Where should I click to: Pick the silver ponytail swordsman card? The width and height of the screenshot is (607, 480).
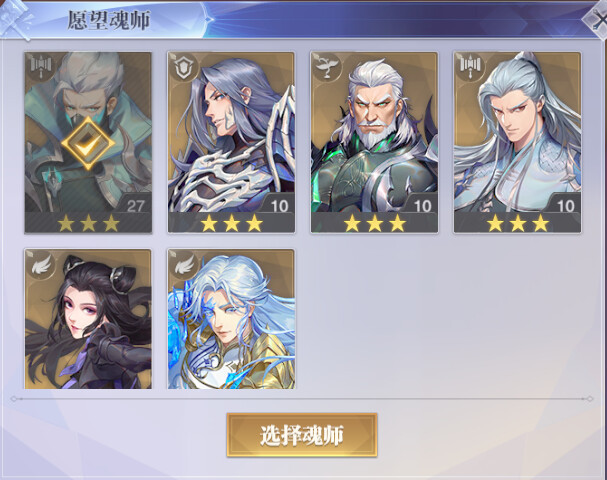pos(518,143)
